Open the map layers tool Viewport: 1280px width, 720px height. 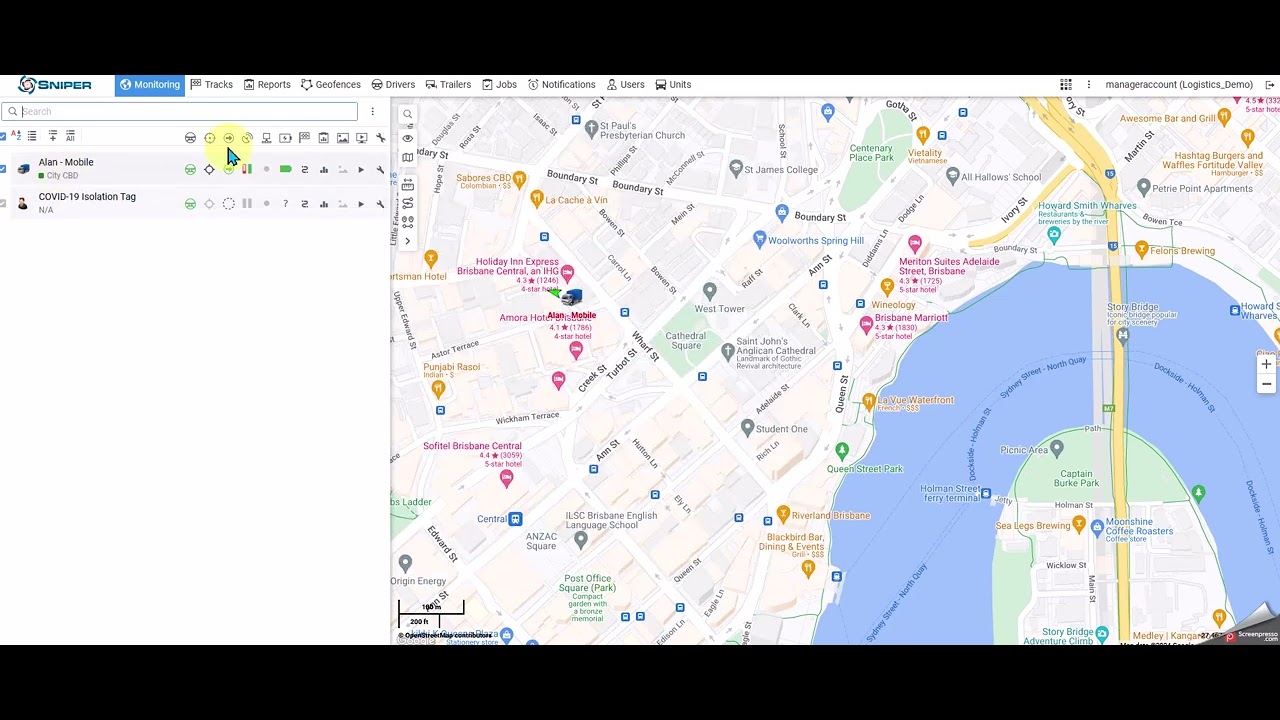click(x=407, y=158)
